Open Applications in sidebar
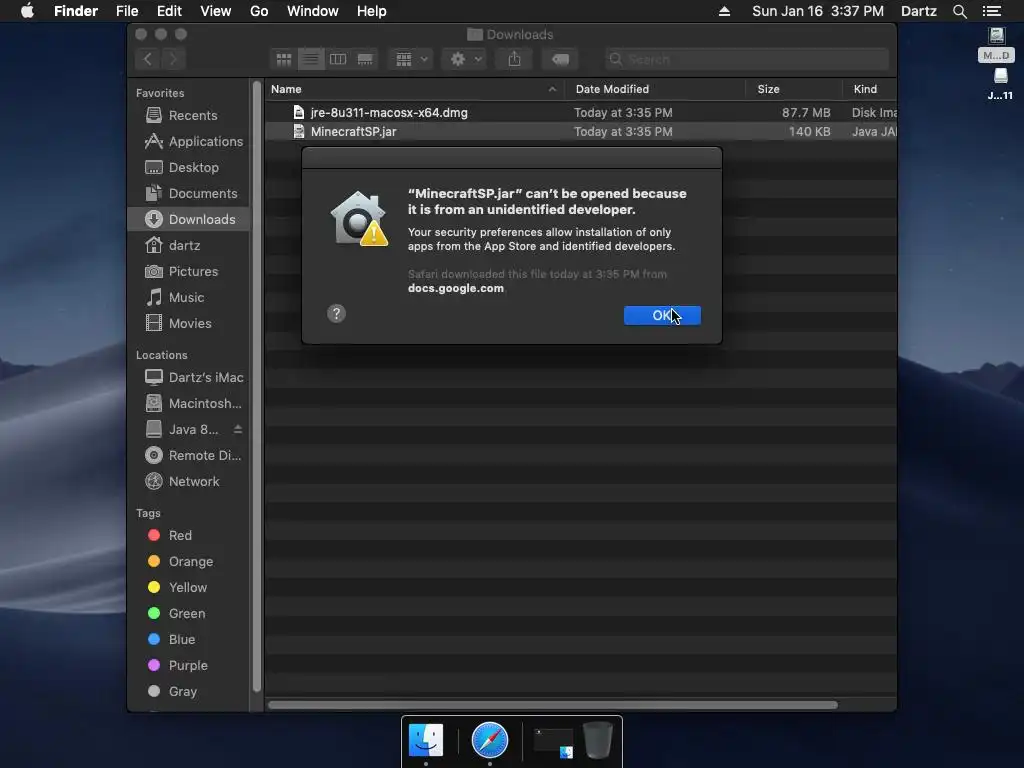This screenshot has width=1024, height=768. pos(189,141)
